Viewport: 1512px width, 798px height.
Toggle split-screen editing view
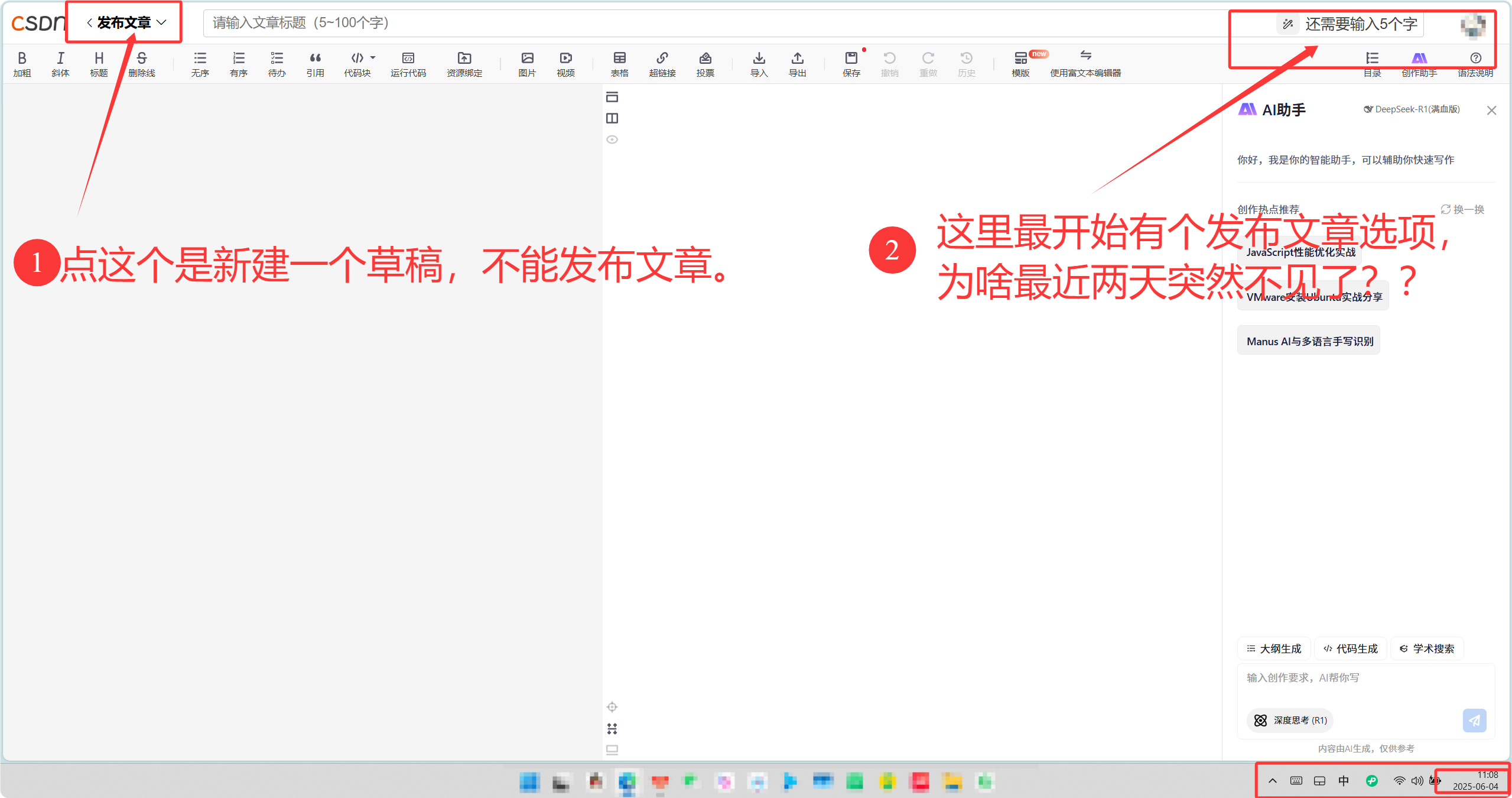(x=612, y=118)
